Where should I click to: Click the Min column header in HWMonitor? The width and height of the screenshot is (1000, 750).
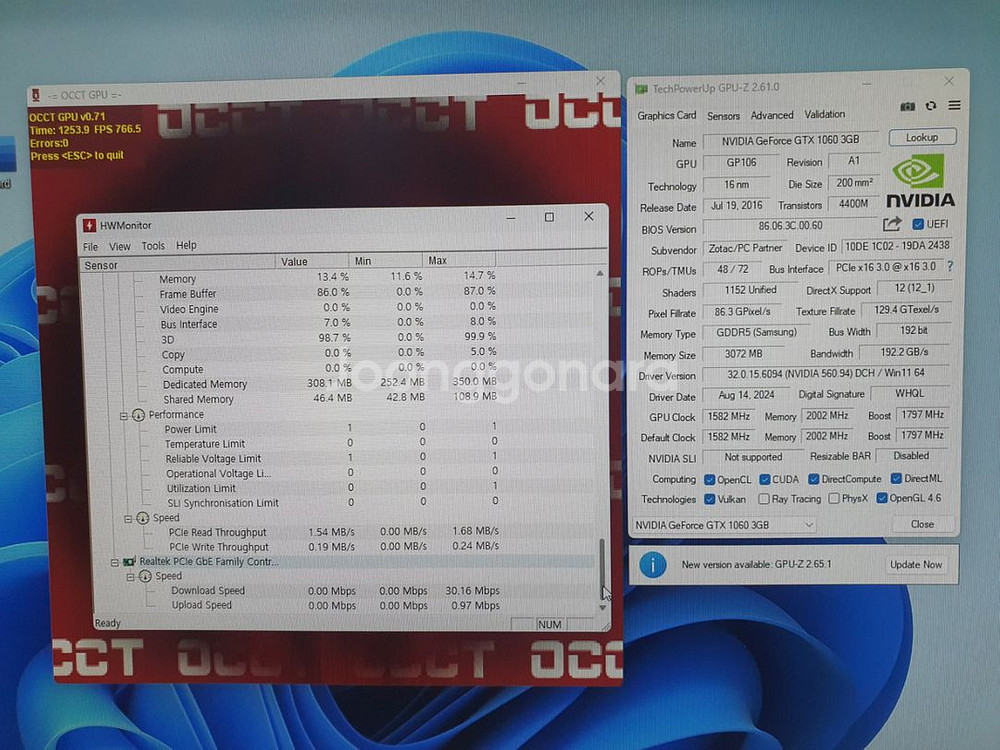[x=386, y=261]
